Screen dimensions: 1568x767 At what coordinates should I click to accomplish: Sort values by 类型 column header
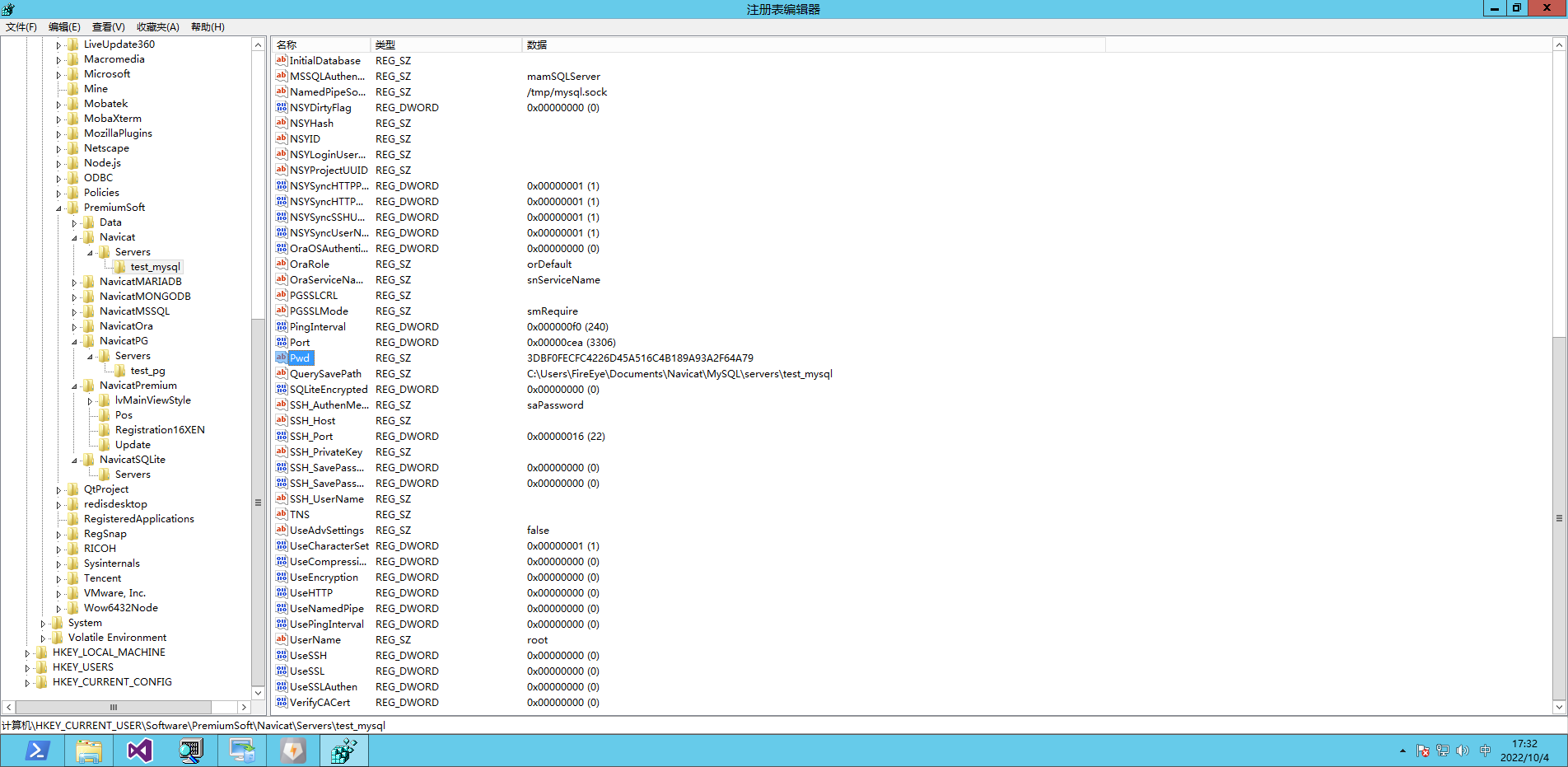pyautogui.click(x=446, y=44)
